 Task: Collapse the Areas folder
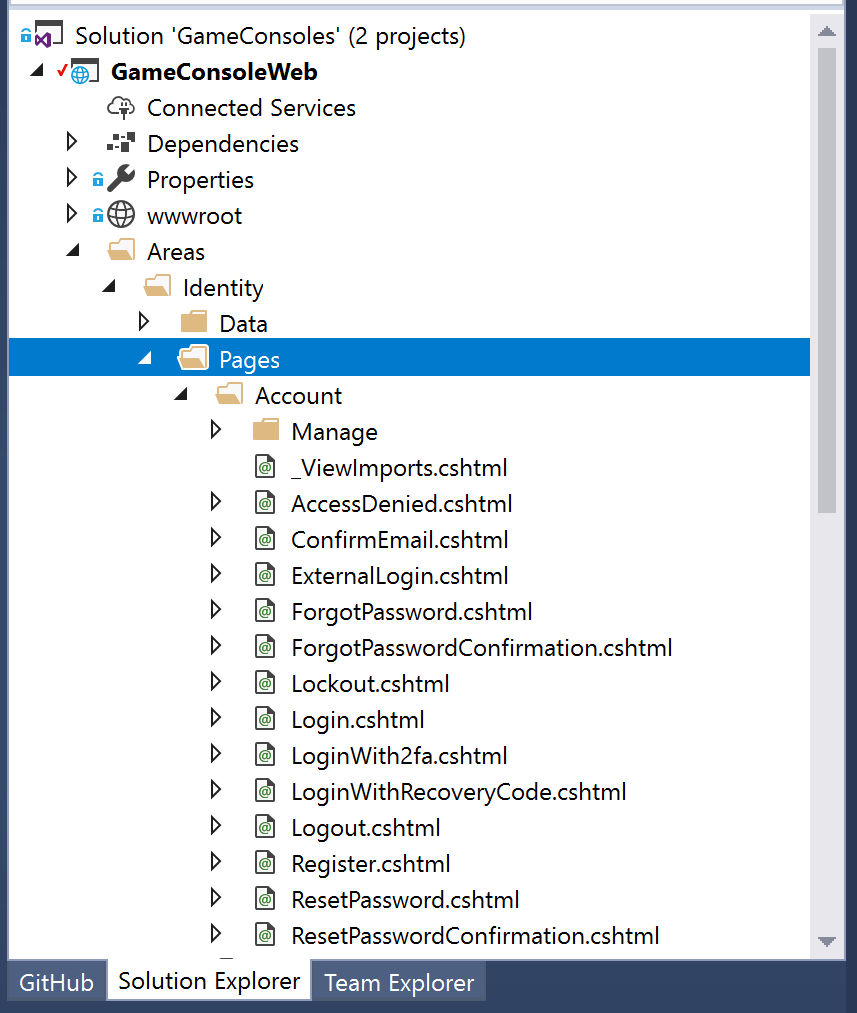[73, 251]
